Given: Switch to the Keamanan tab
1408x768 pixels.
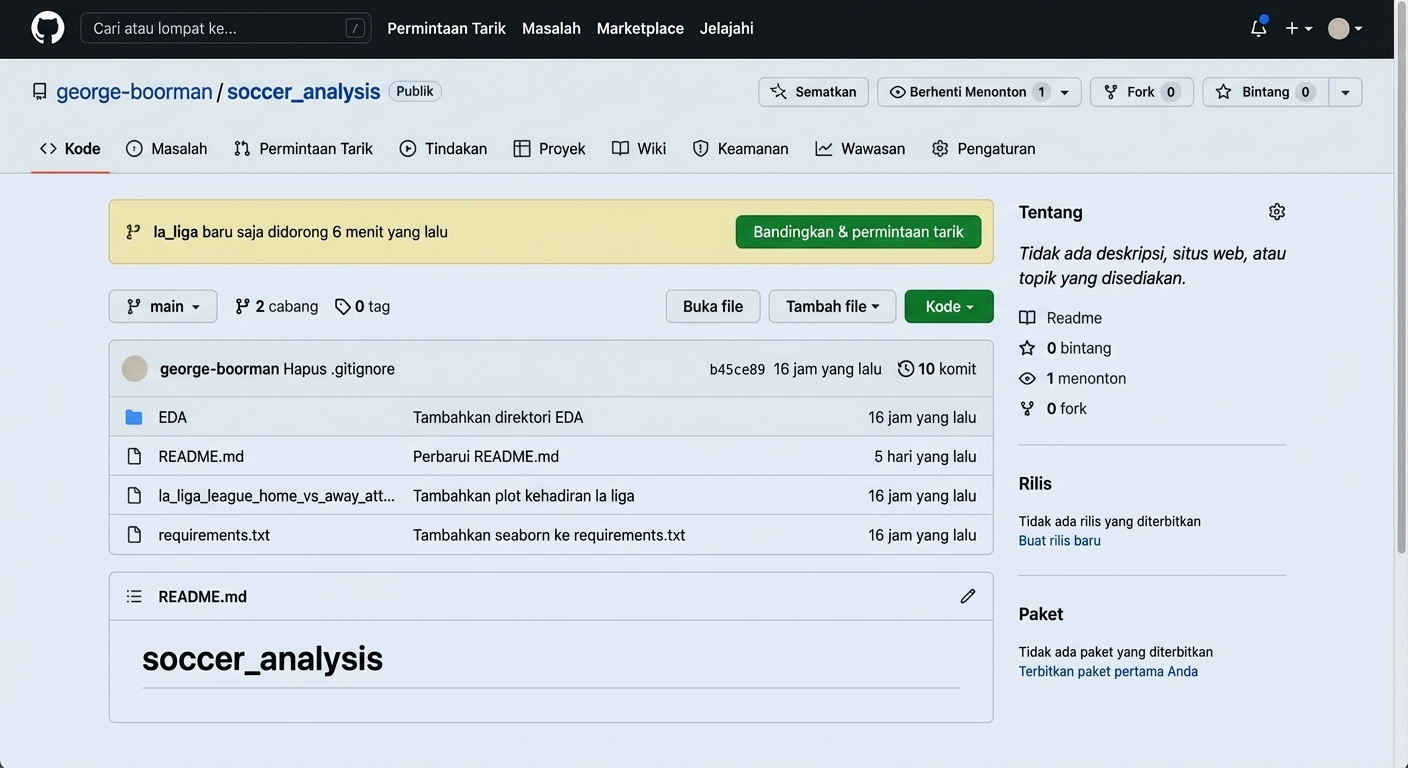Looking at the screenshot, I should tap(740, 149).
